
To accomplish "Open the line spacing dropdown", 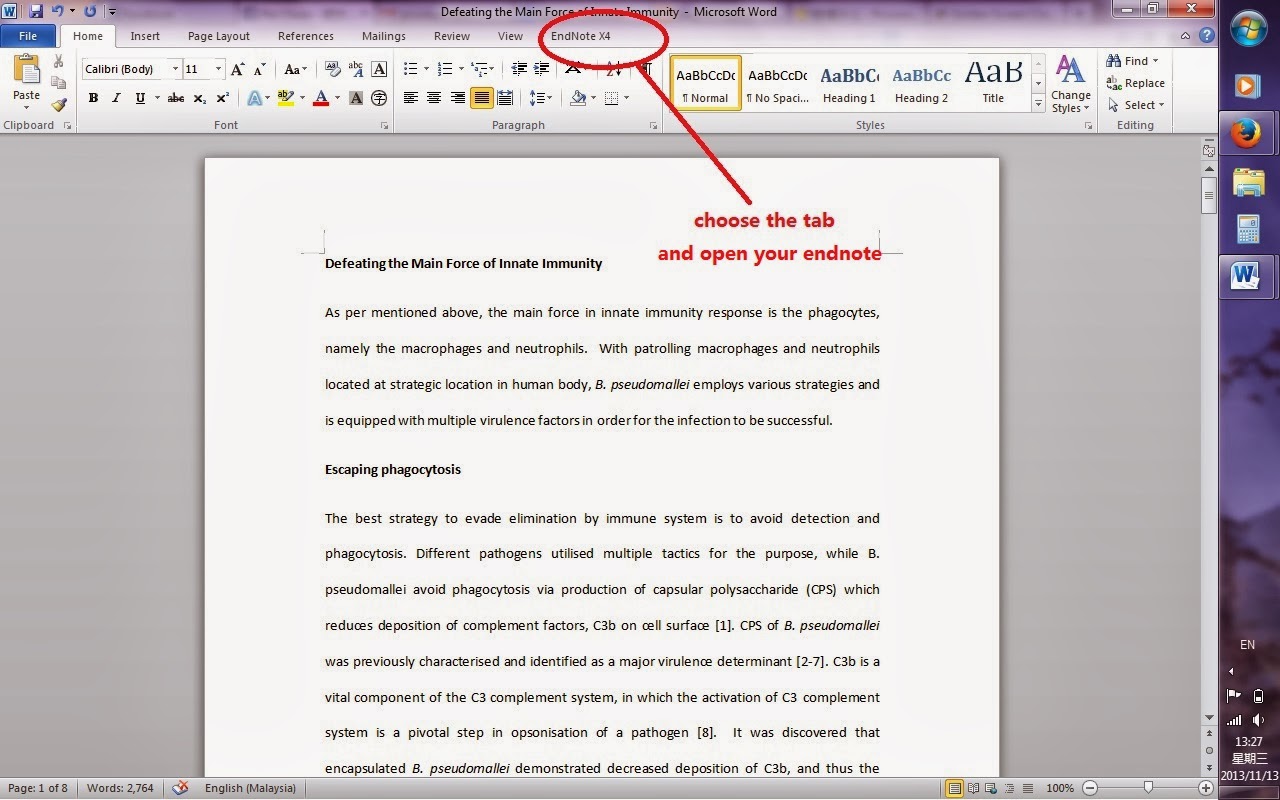I will [x=540, y=97].
